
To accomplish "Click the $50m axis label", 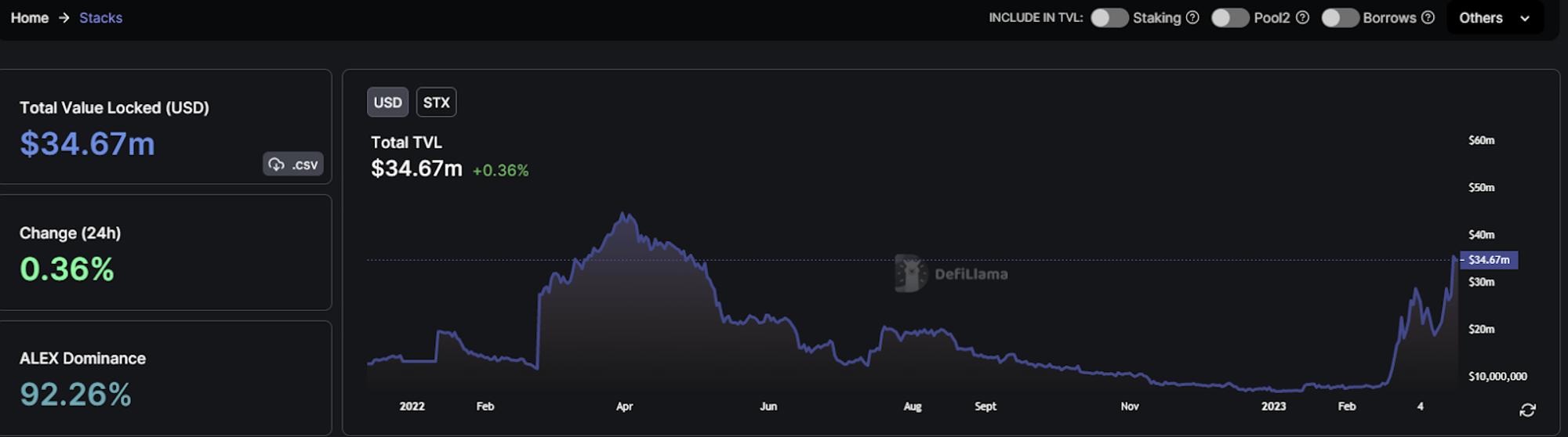I will 1481,188.
